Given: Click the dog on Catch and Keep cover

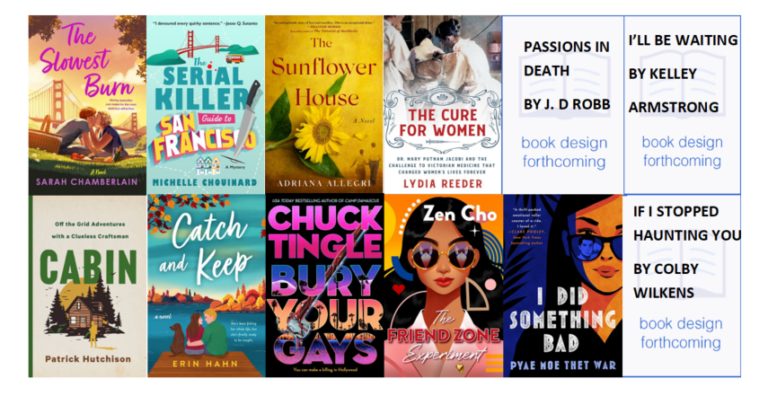Looking at the screenshot, I should click(x=177, y=338).
